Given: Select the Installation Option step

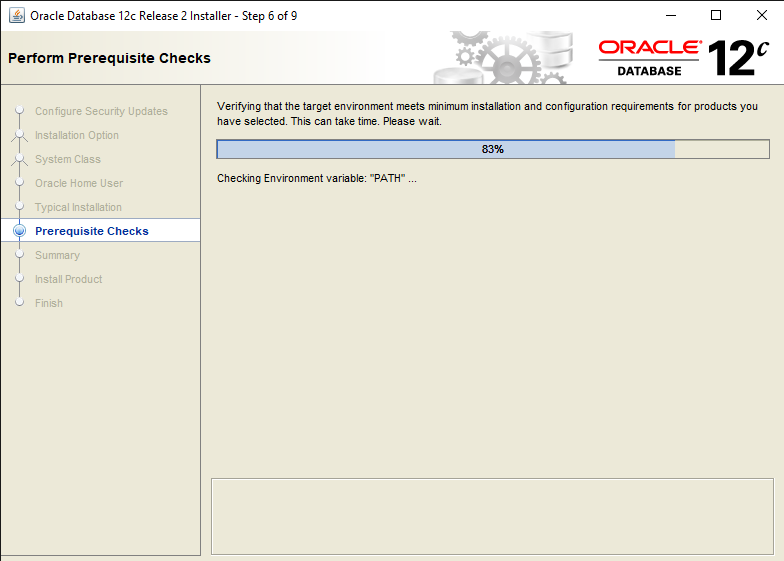Looking at the screenshot, I should click(76, 135).
